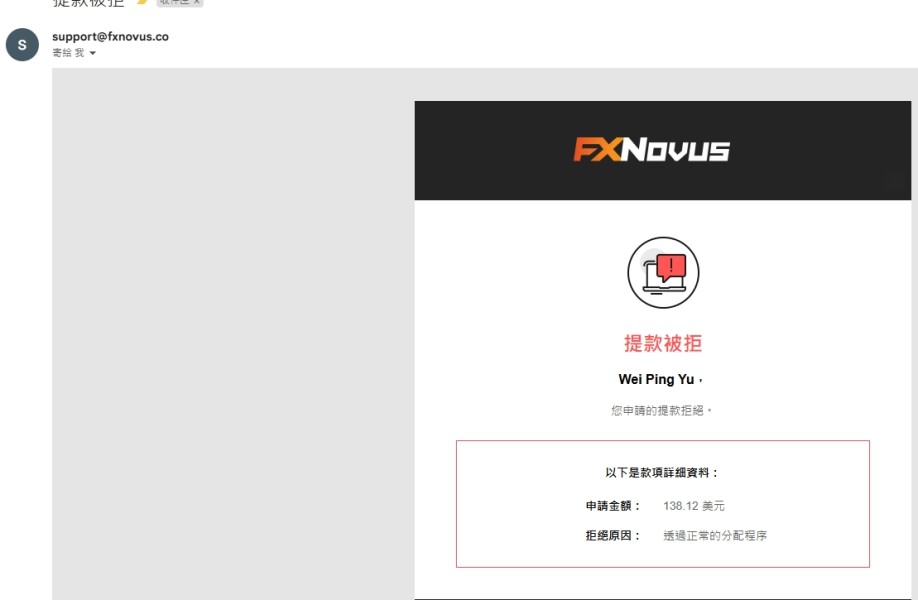Select the red 提款被拒 heading
This screenshot has width=918, height=600.
(663, 343)
